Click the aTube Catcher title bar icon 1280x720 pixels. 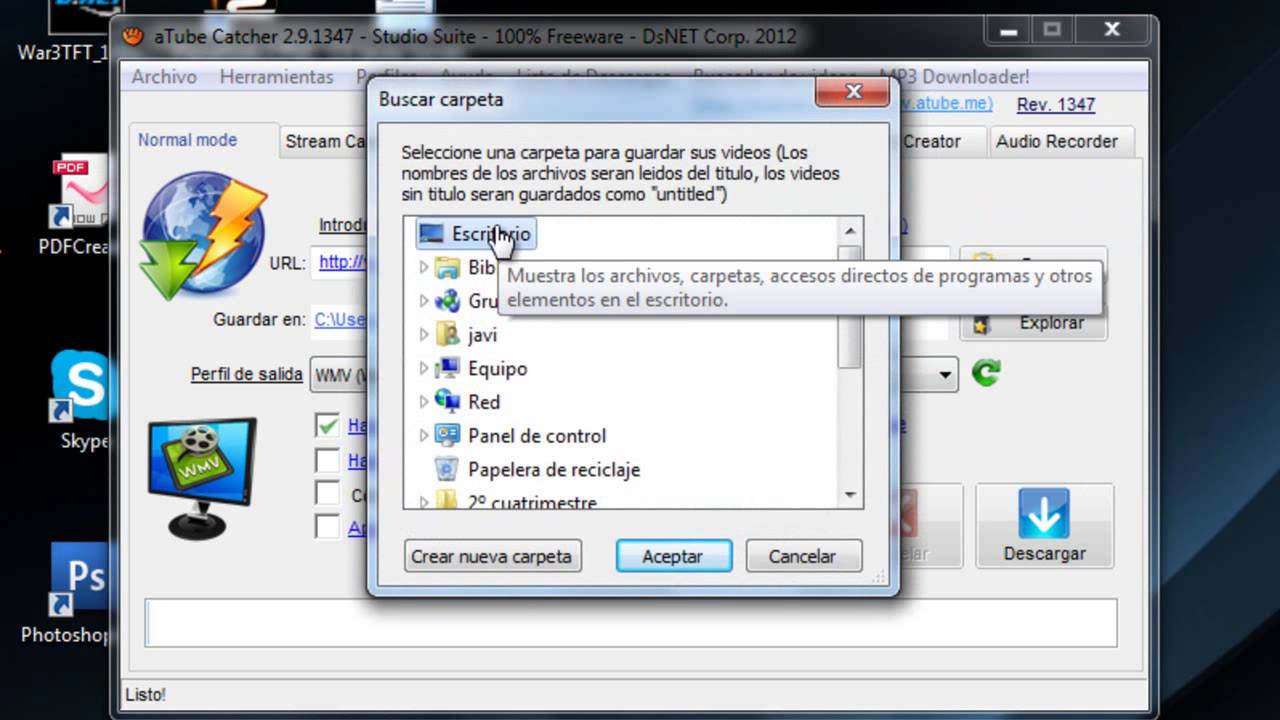pos(133,36)
